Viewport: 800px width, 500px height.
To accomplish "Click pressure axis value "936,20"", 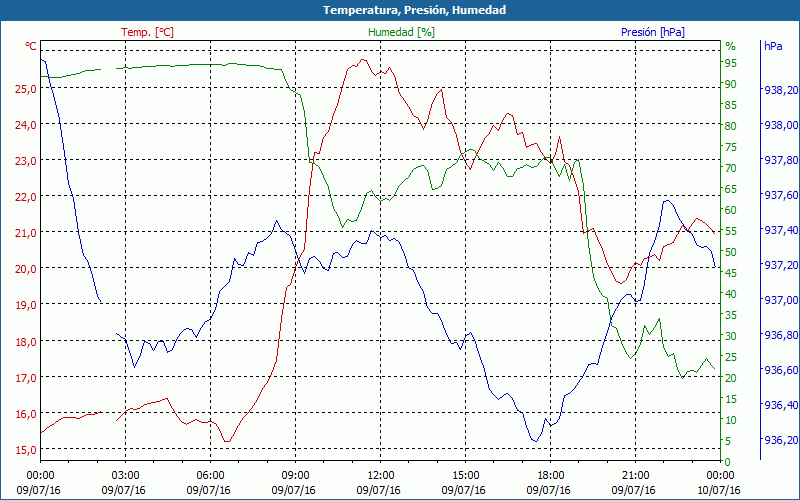I will (781, 440).
